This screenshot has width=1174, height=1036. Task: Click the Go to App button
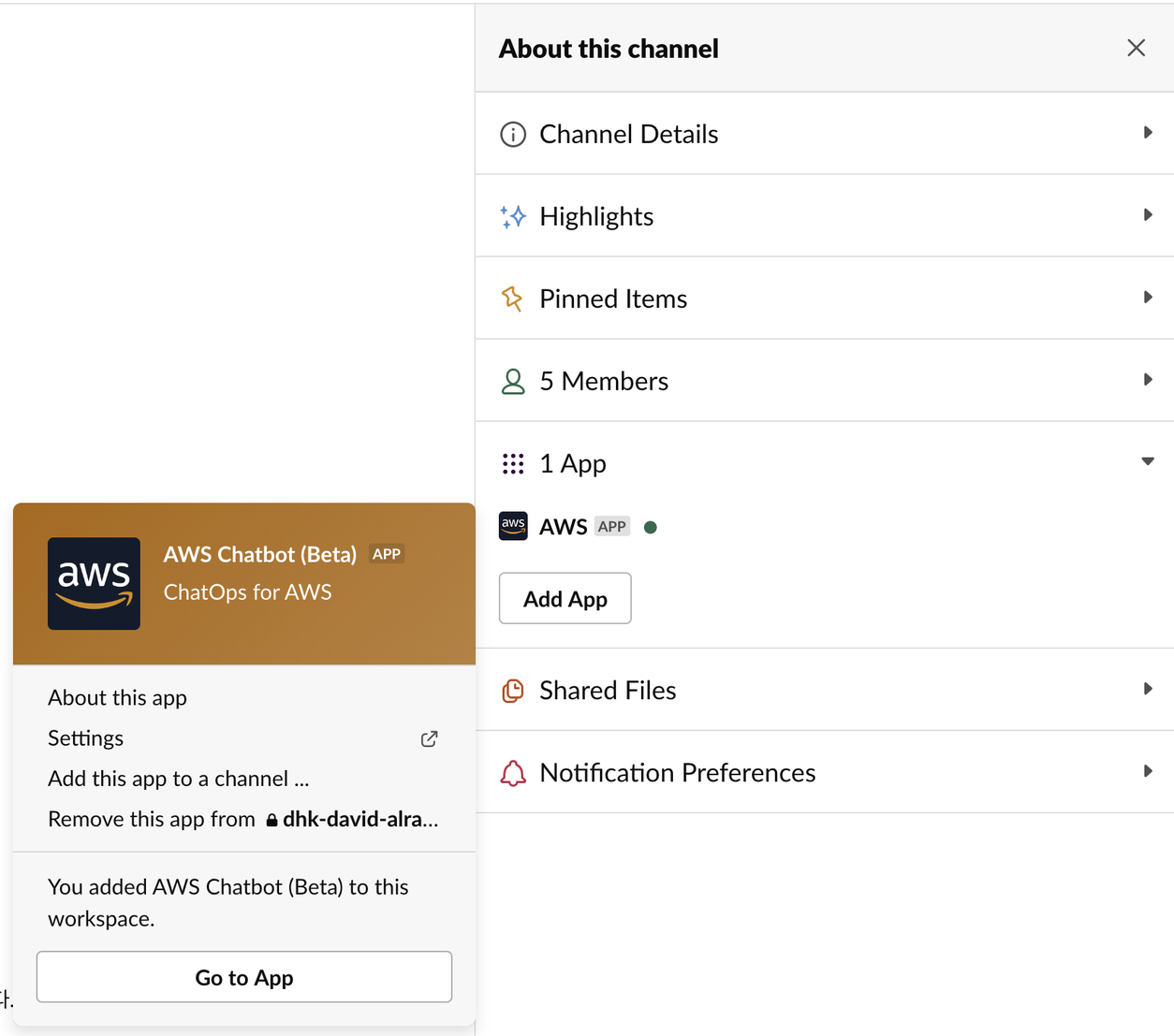click(x=244, y=977)
